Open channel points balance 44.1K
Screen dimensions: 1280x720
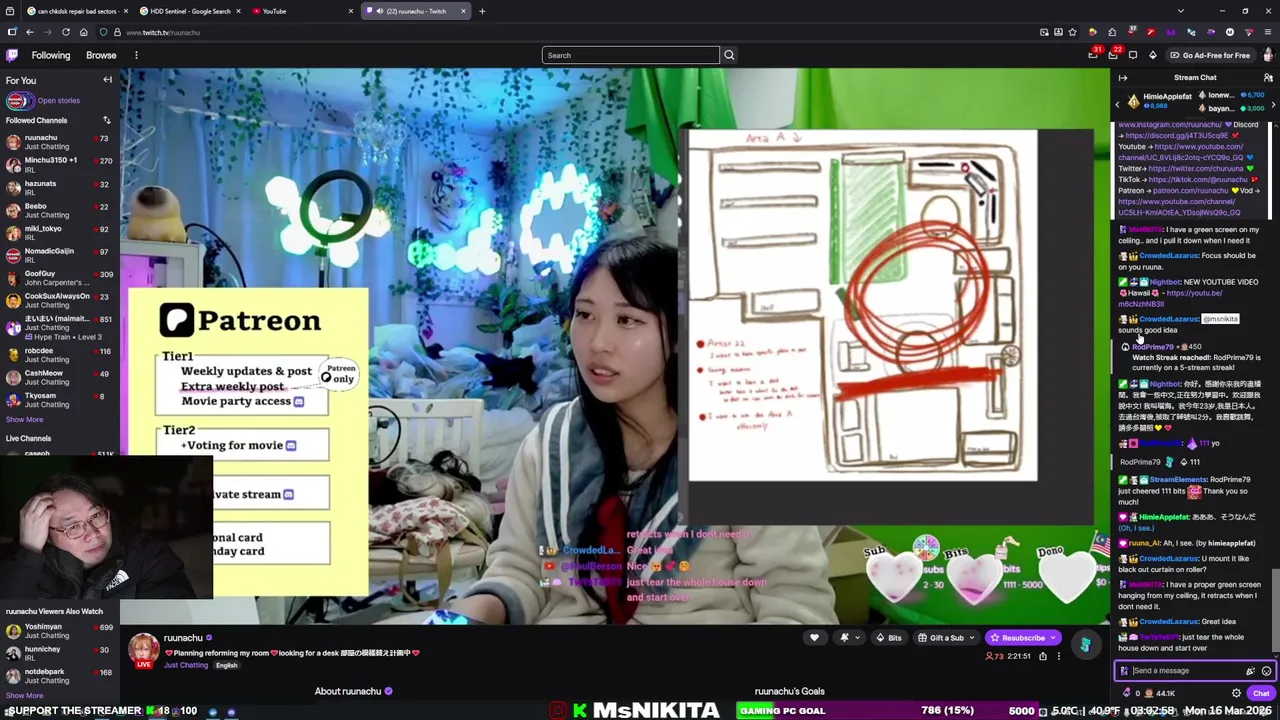coord(1159,693)
